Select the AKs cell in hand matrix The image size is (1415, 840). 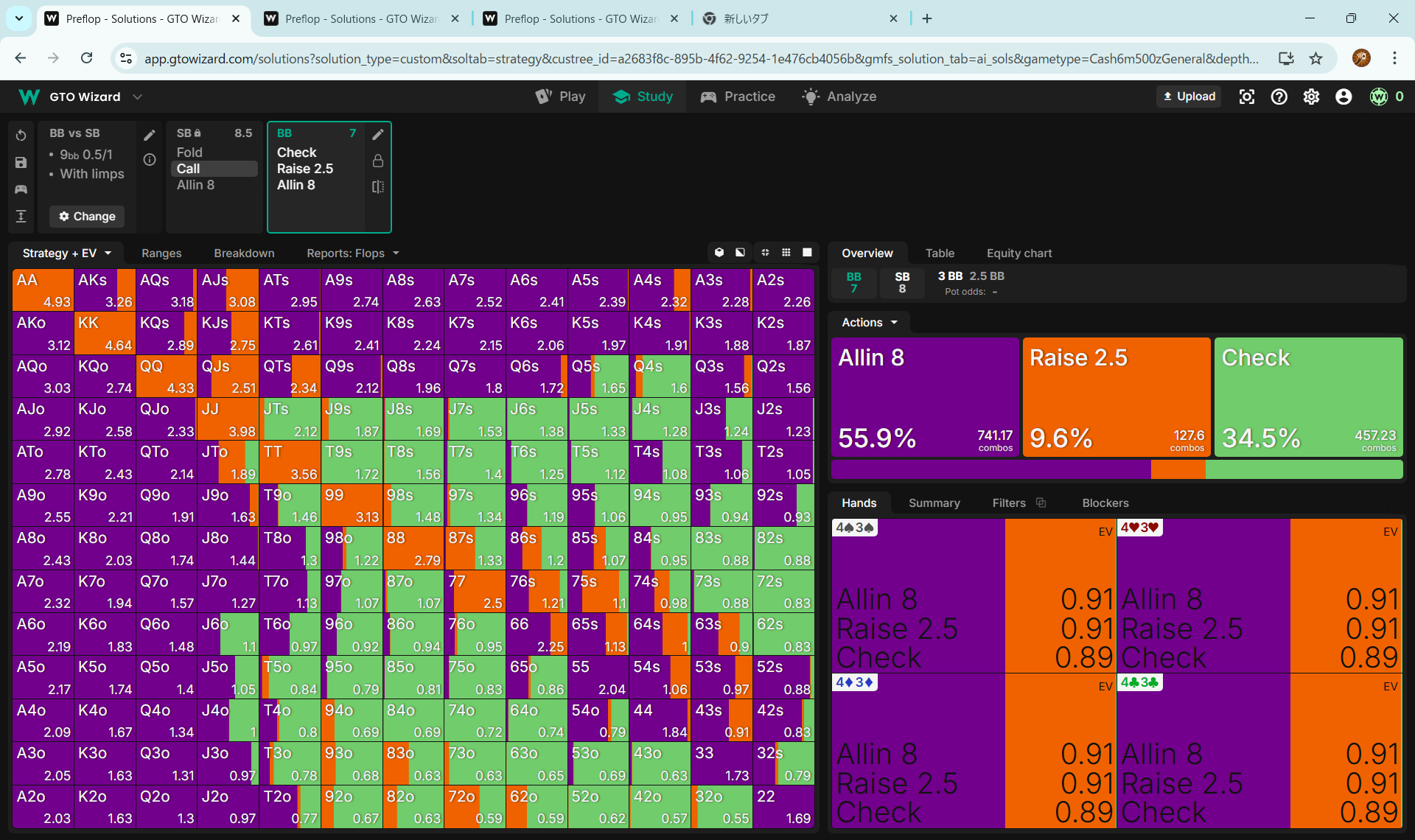[x=105, y=290]
